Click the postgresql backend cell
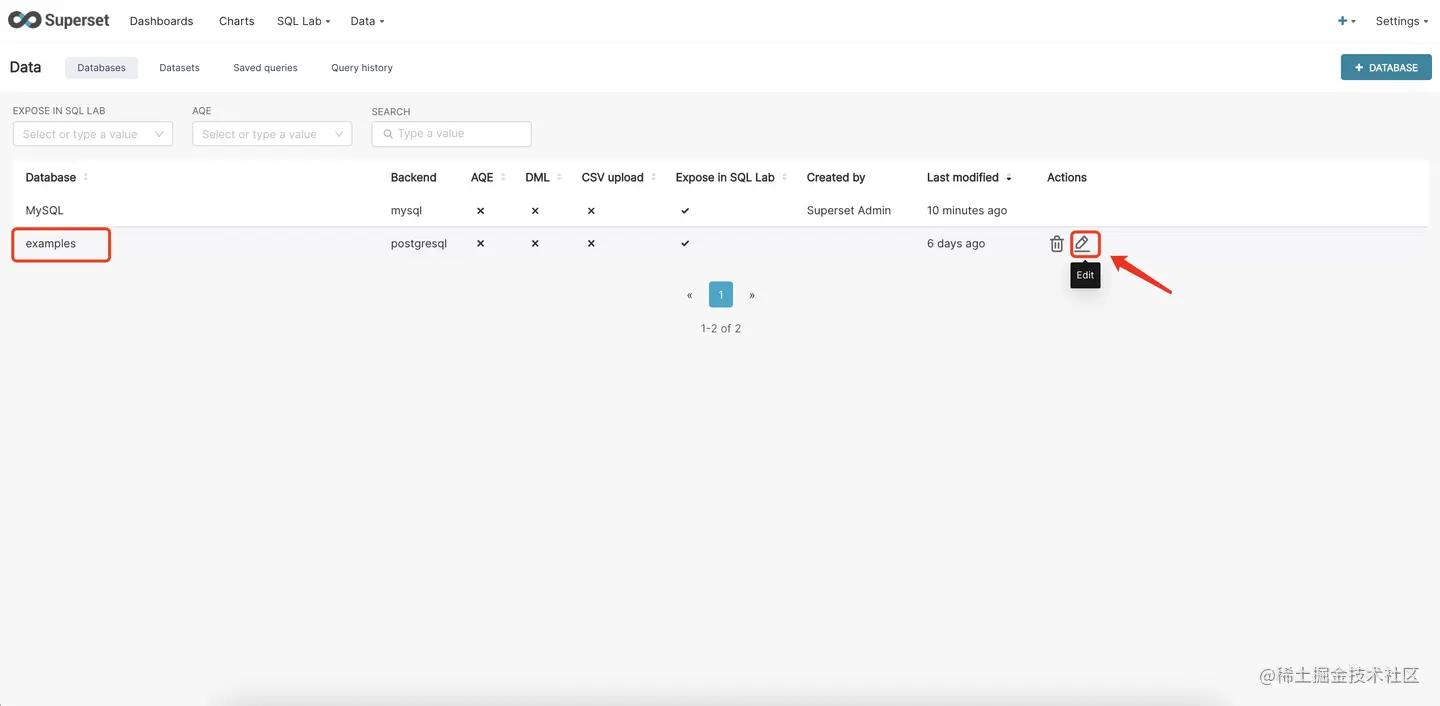1440x706 pixels. (419, 243)
